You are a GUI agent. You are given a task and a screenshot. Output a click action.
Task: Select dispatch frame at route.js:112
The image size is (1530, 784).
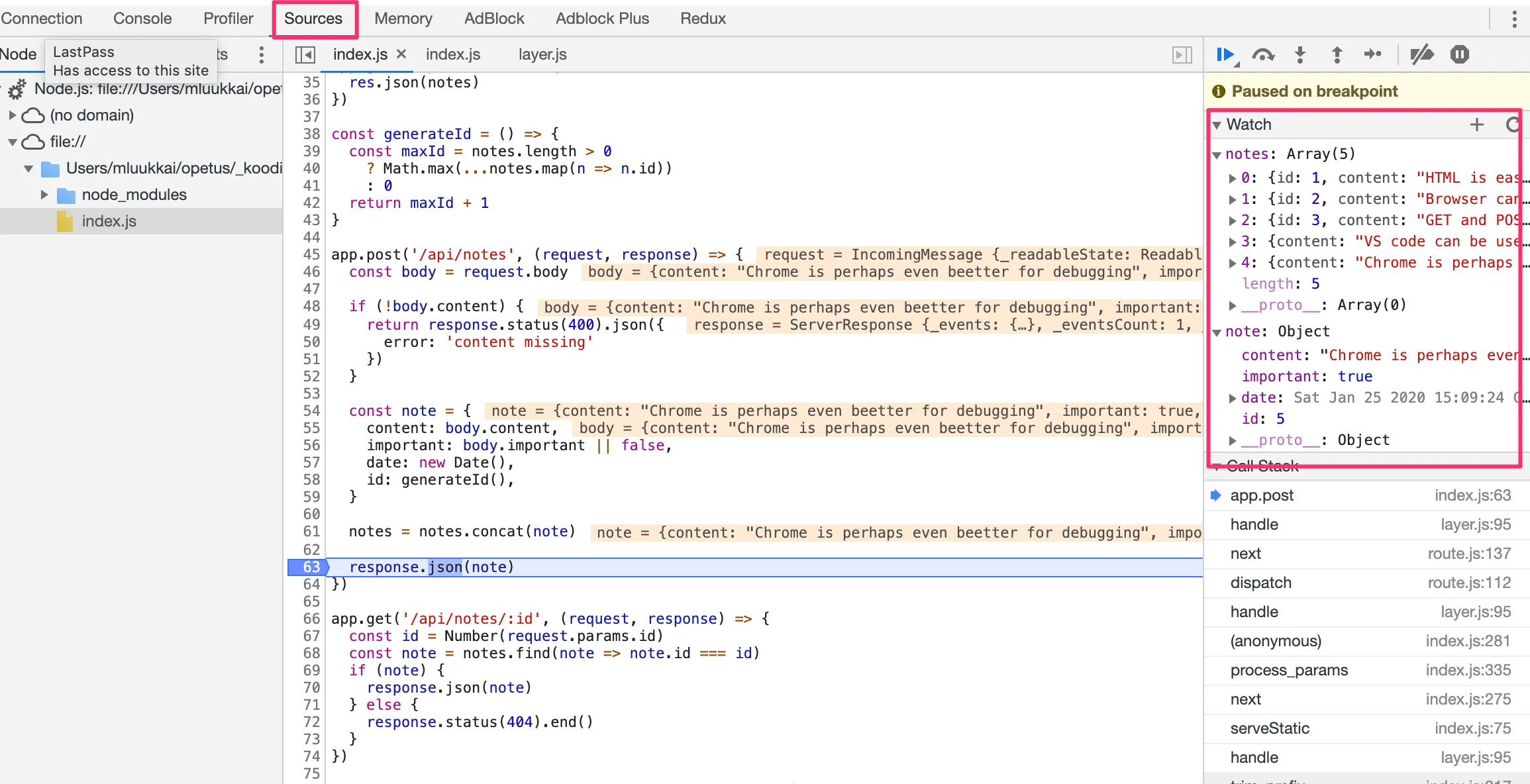coord(1367,583)
